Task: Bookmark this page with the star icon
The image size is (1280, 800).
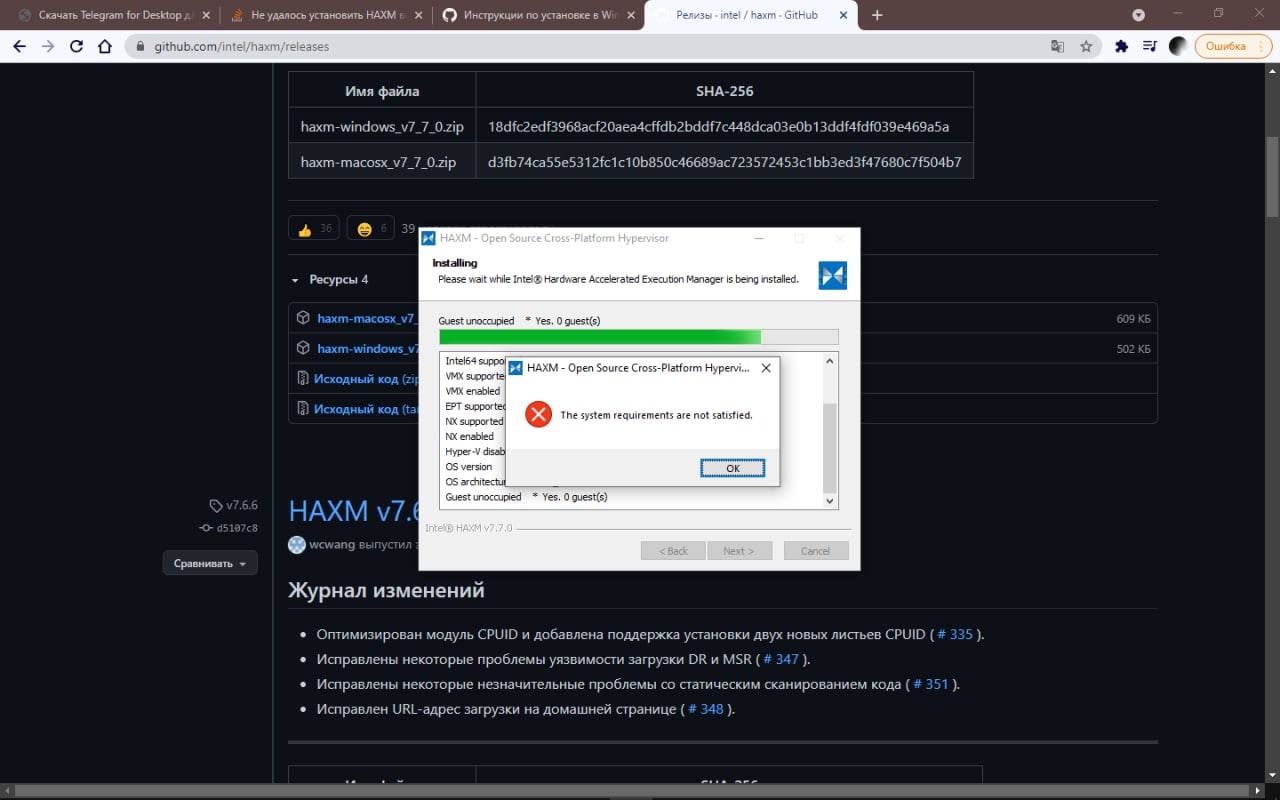Action: coord(1086,46)
